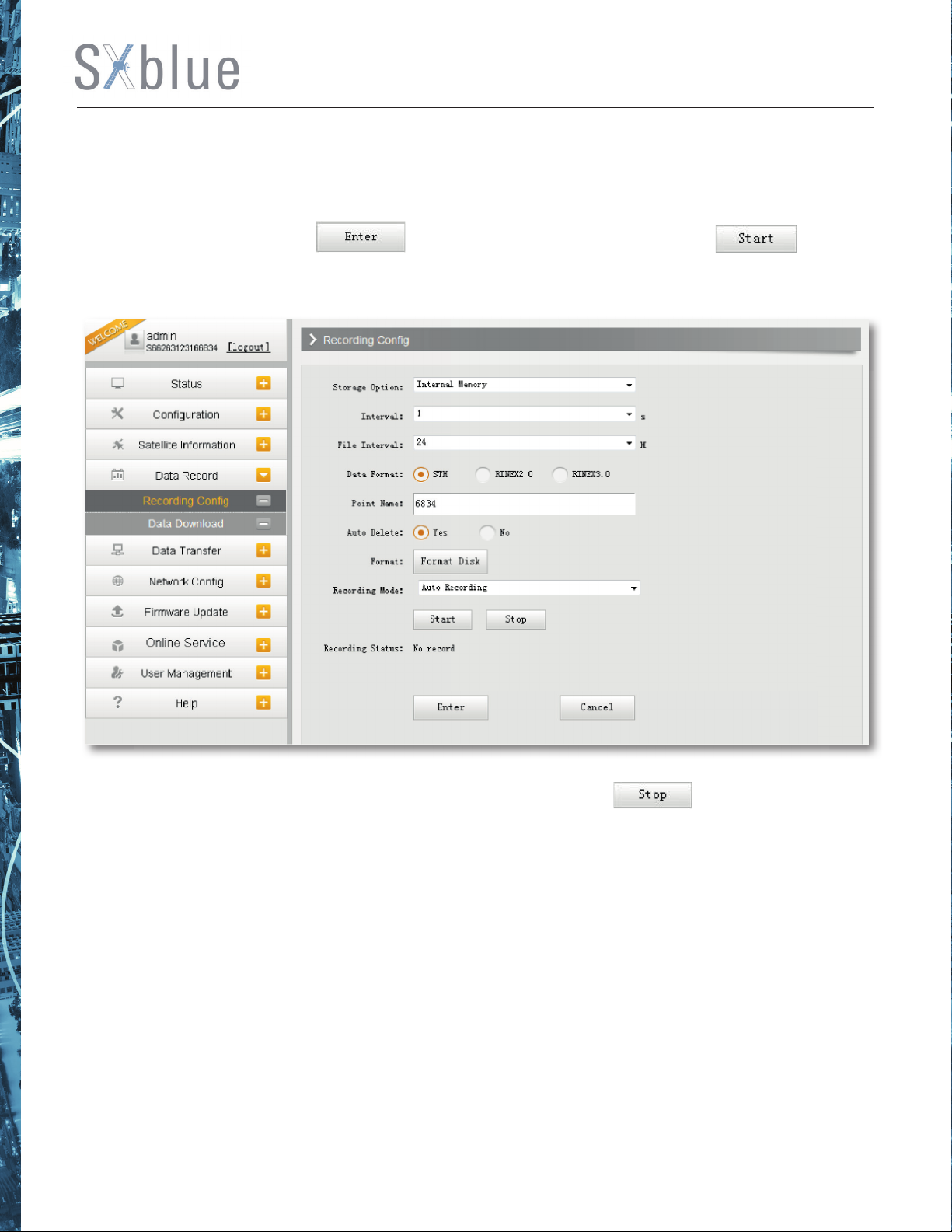Click the Firmware Update upload icon

(x=117, y=611)
